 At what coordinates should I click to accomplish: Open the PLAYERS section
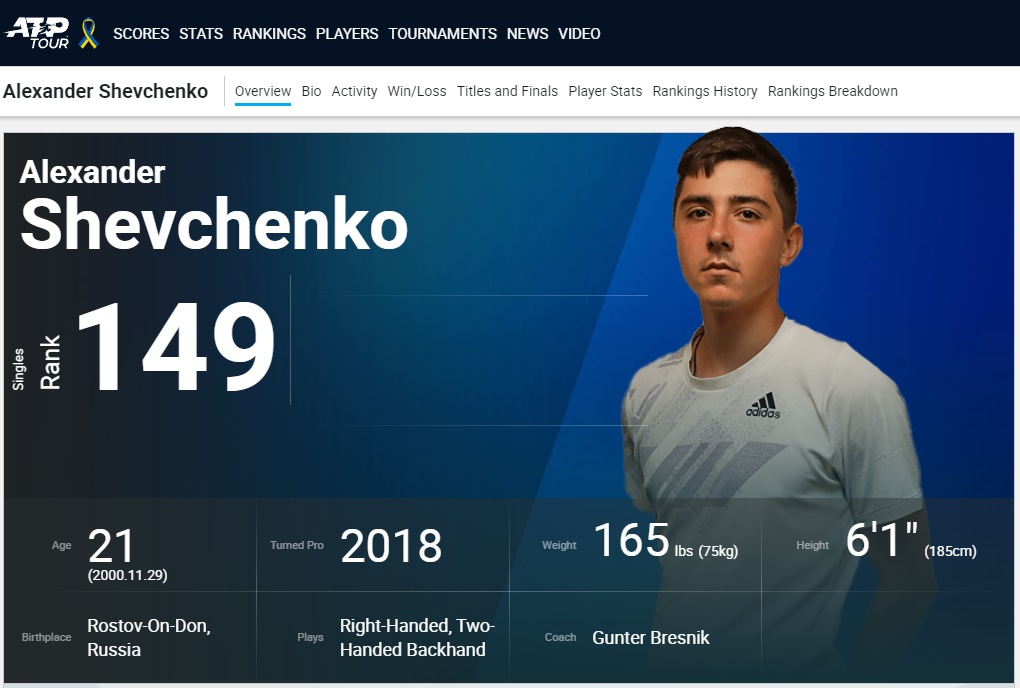click(347, 34)
